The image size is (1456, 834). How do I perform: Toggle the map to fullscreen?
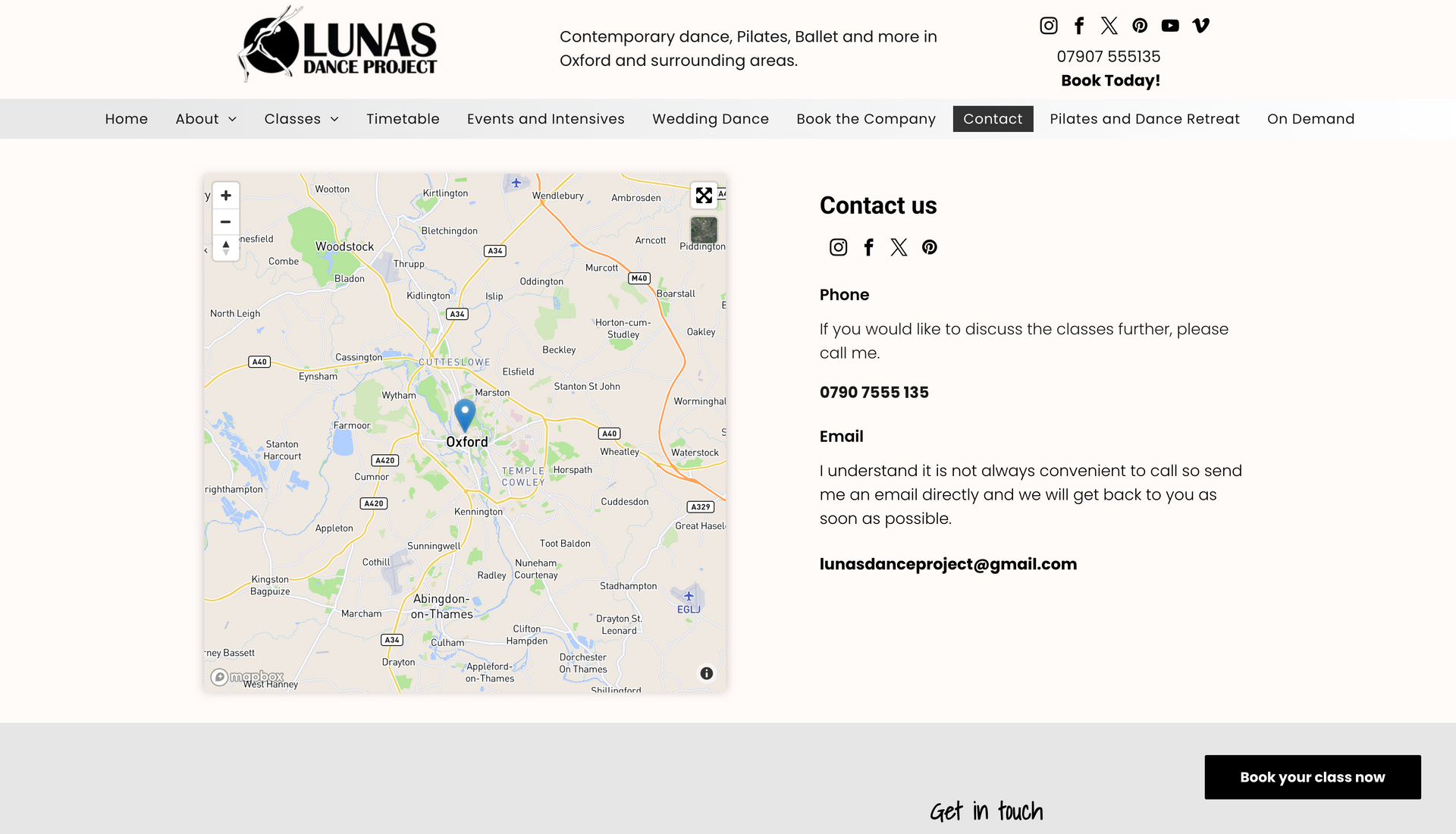[704, 196]
